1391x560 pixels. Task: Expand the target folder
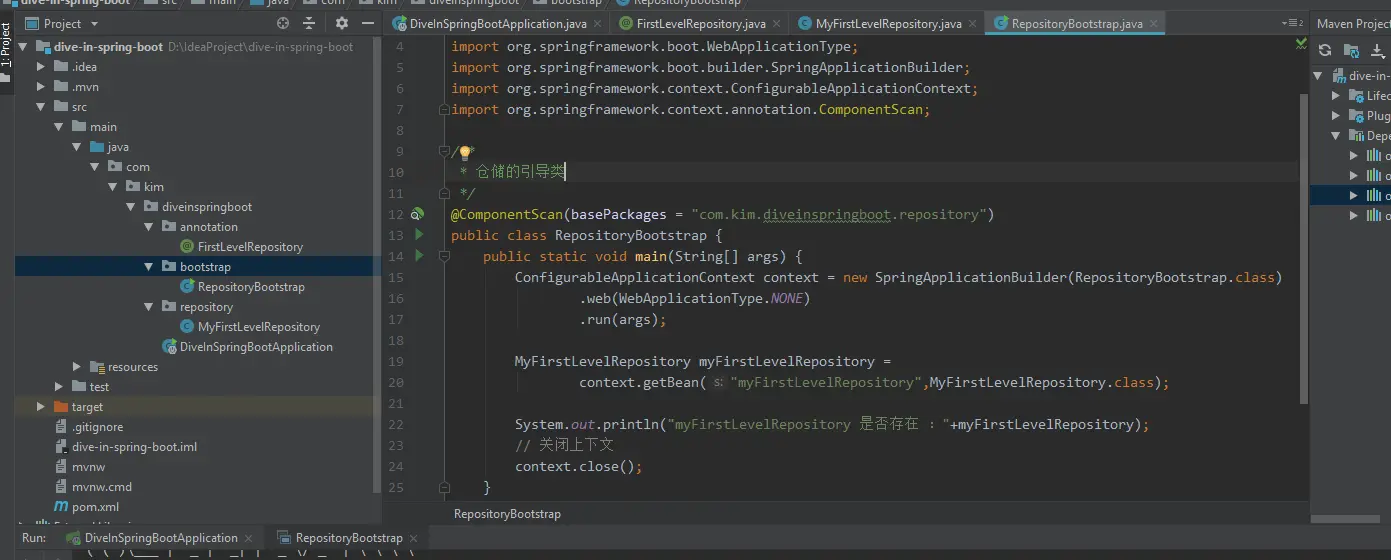[x=41, y=407]
